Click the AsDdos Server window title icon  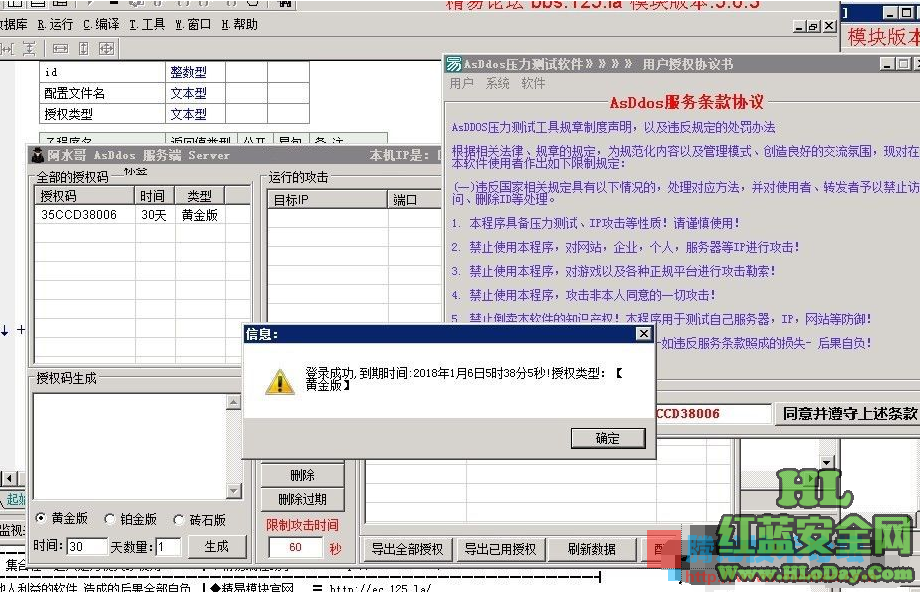(x=38, y=155)
